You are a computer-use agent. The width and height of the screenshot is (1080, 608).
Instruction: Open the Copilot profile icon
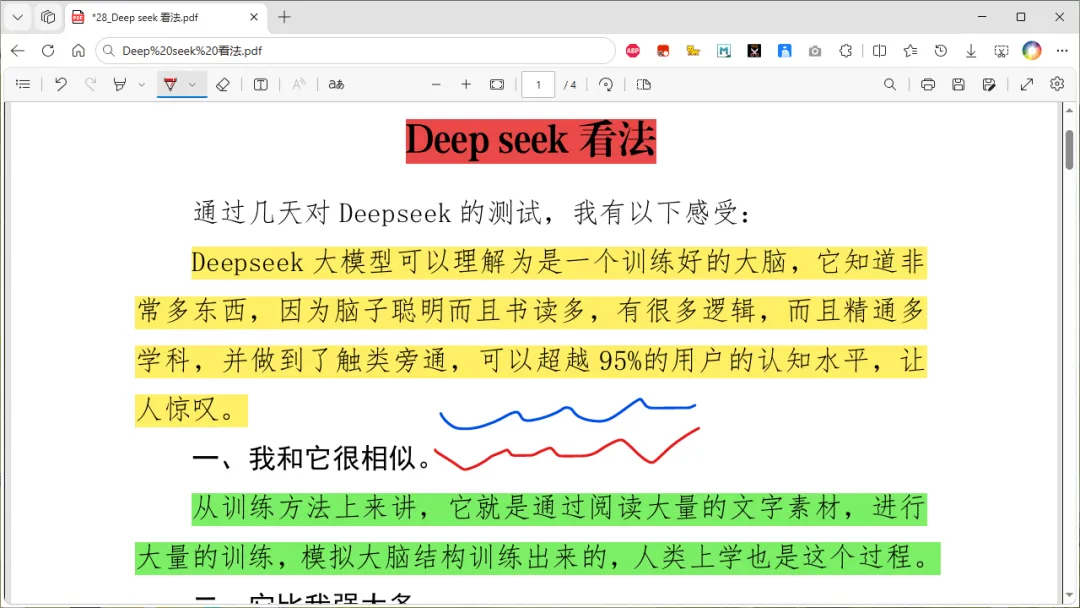(1031, 50)
